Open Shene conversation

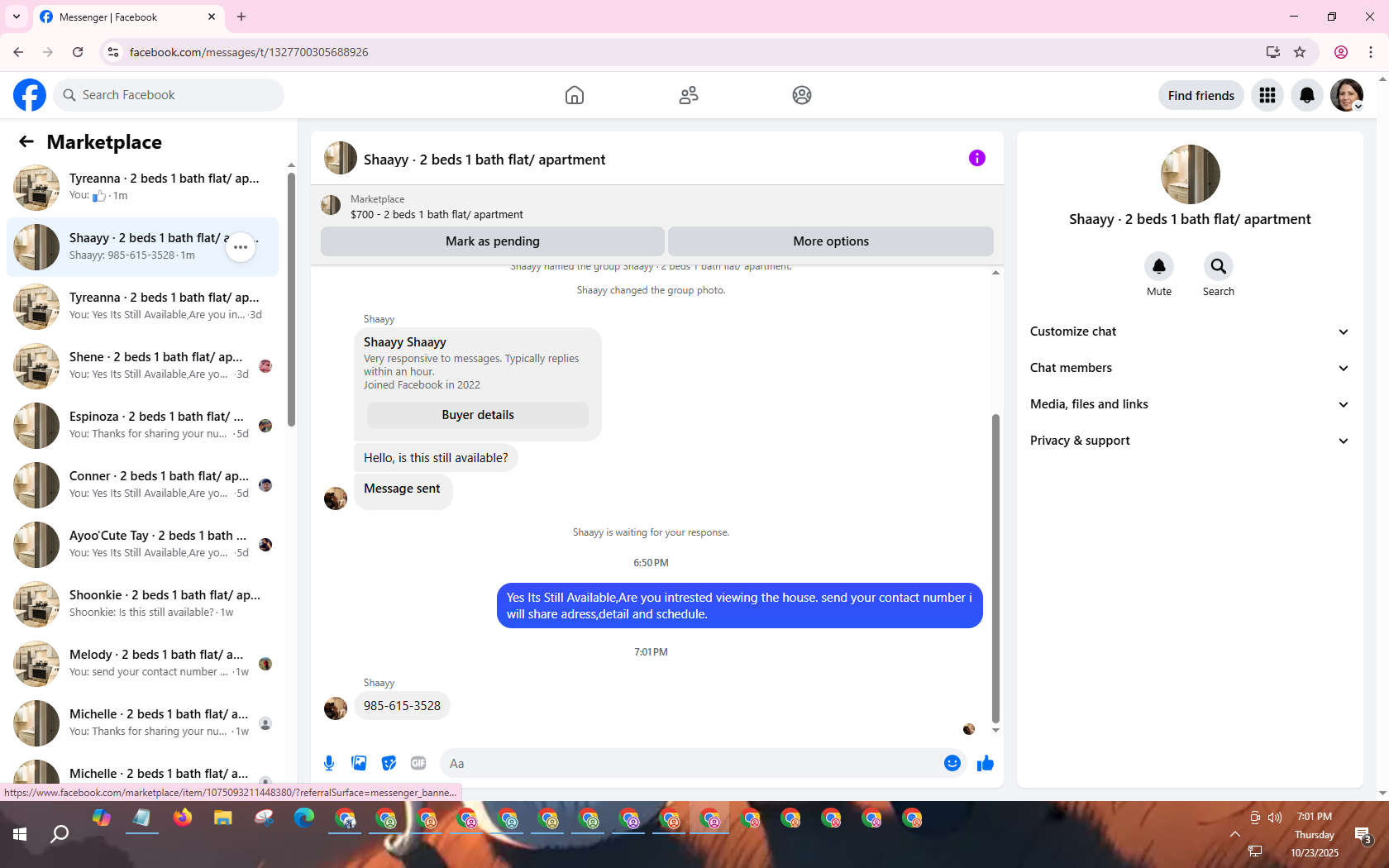pos(142,366)
